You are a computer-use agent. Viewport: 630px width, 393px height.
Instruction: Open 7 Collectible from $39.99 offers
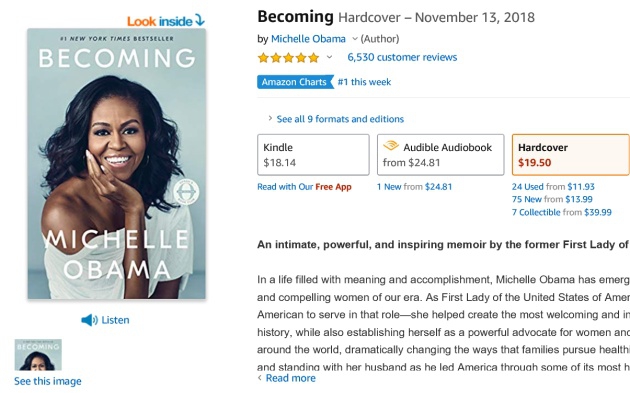coord(562,212)
